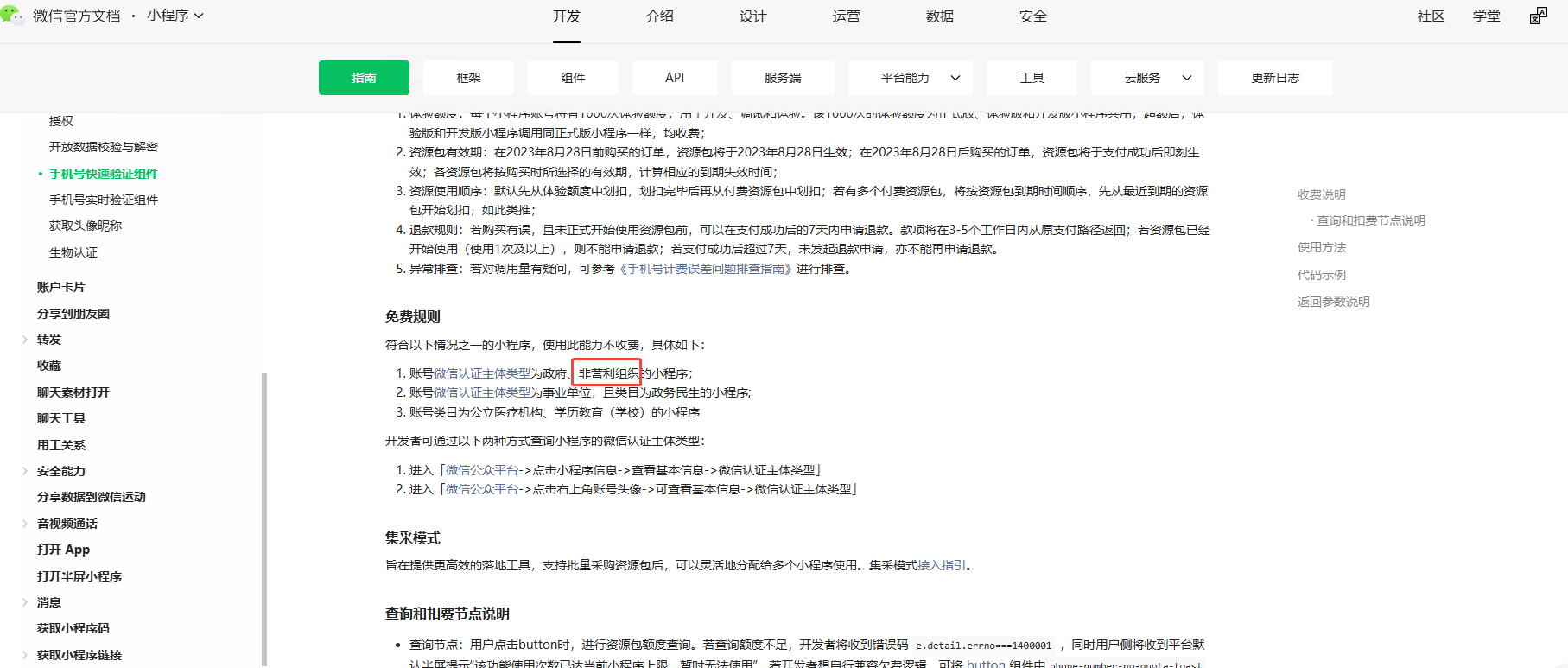Select the 更新日志 tab

(x=1275, y=78)
